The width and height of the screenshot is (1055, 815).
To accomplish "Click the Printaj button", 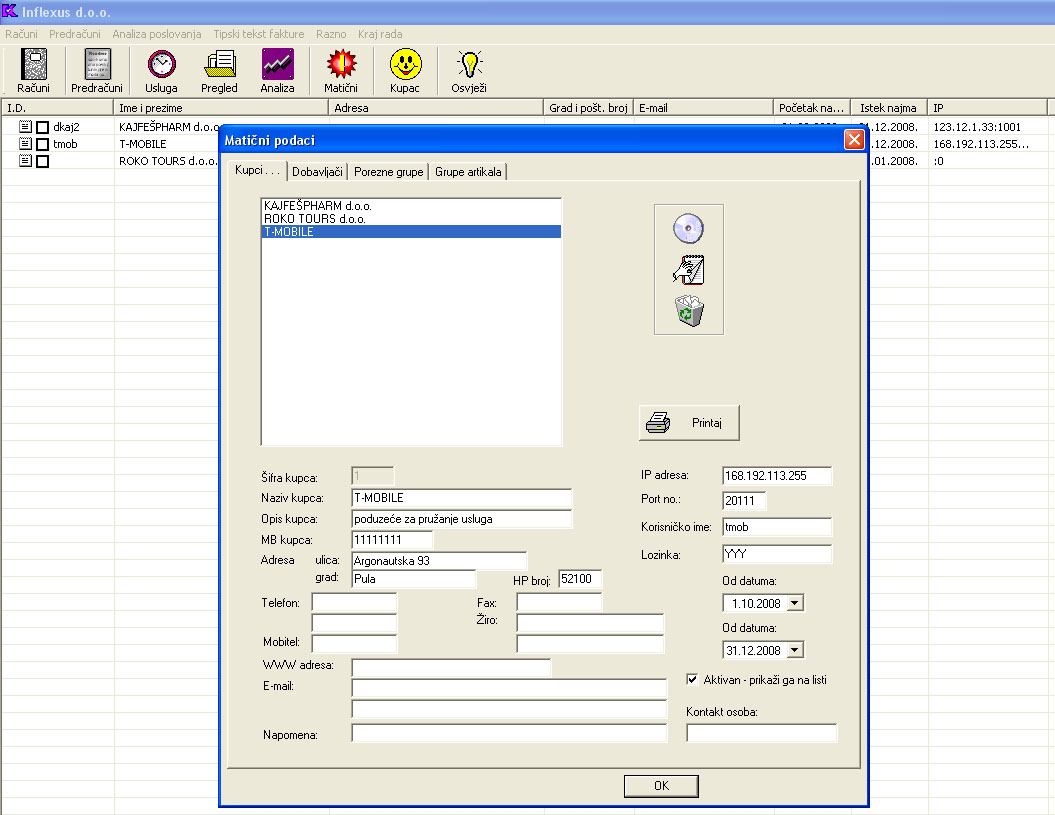I will tap(689, 423).
